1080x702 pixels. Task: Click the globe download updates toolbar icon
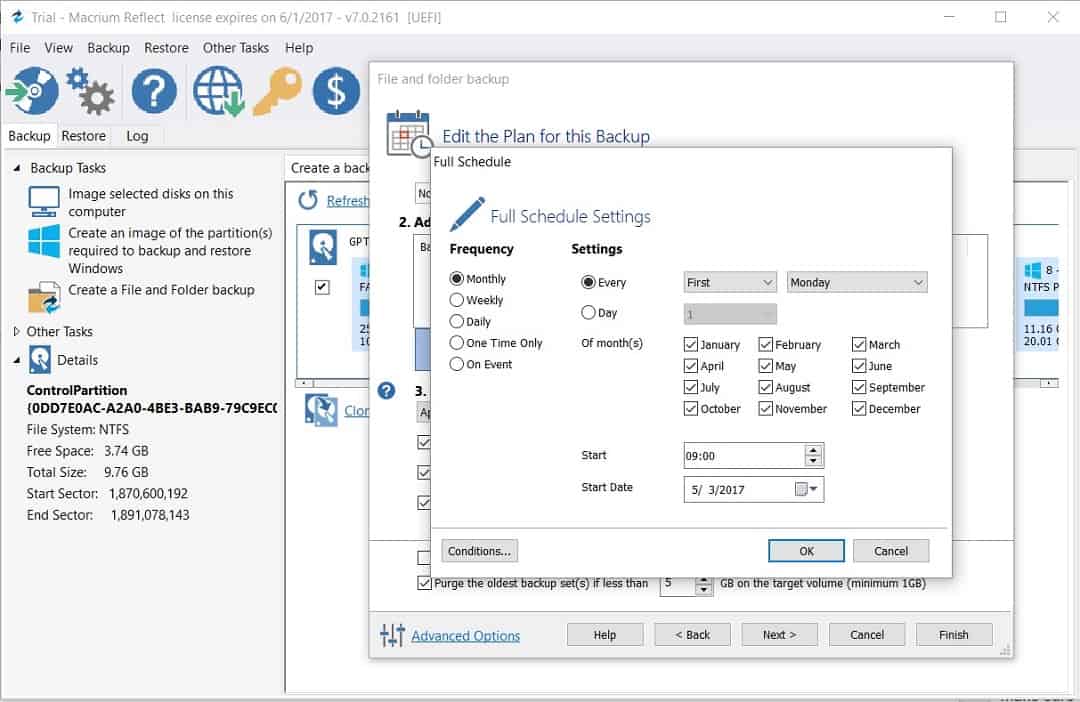[x=218, y=91]
